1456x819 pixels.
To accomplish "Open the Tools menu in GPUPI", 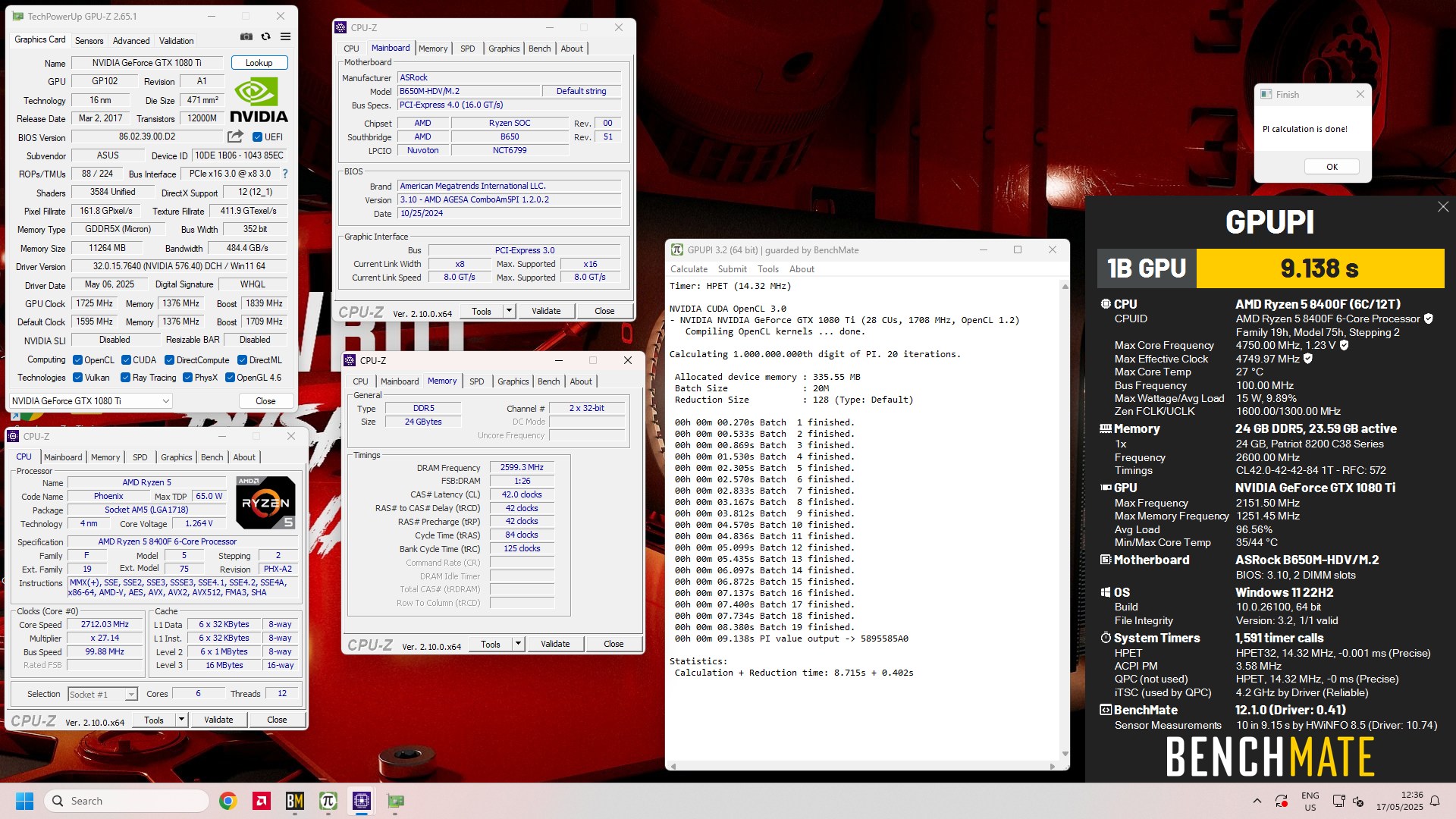I will click(767, 269).
